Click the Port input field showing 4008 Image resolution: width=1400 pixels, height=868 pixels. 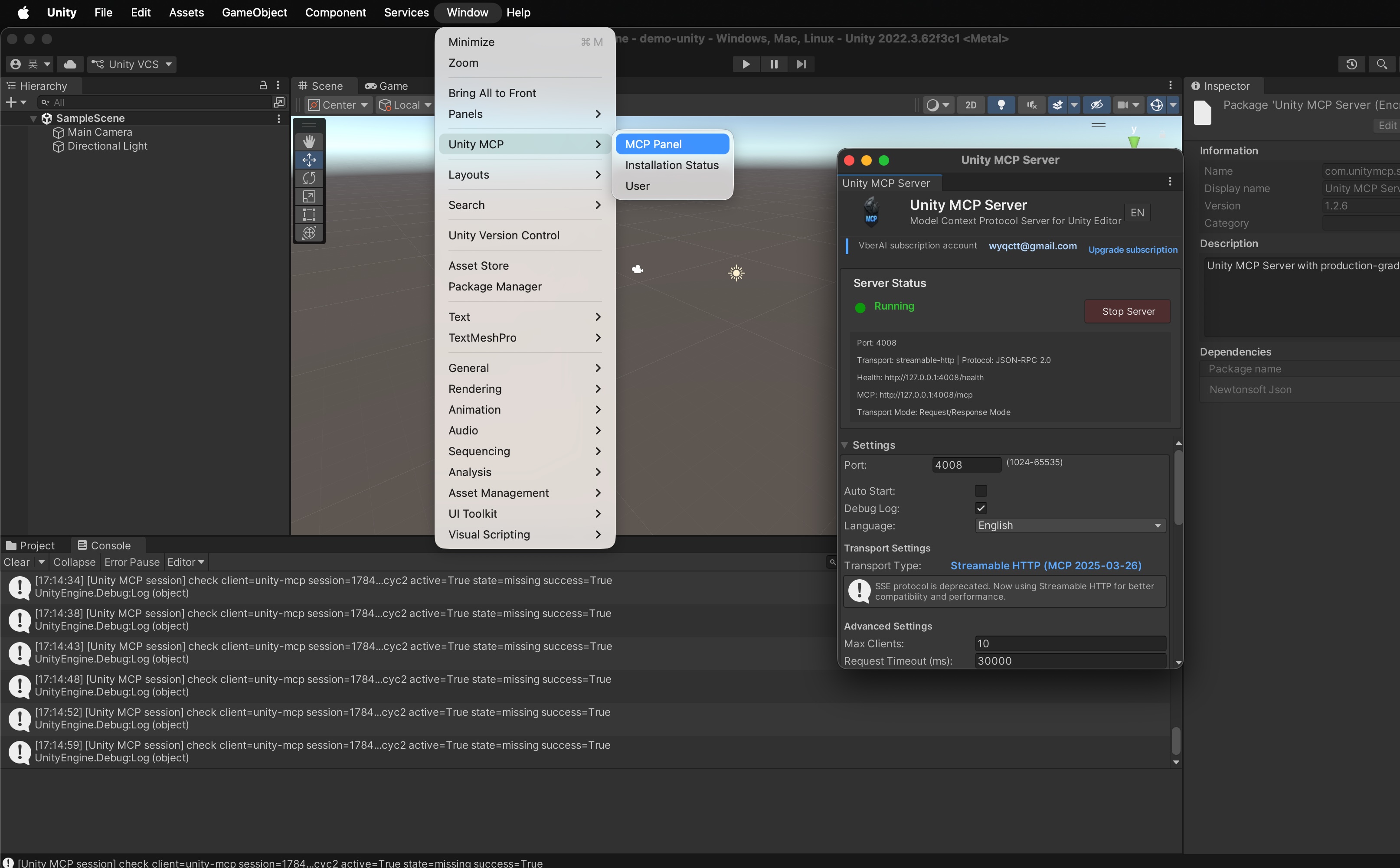966,465
